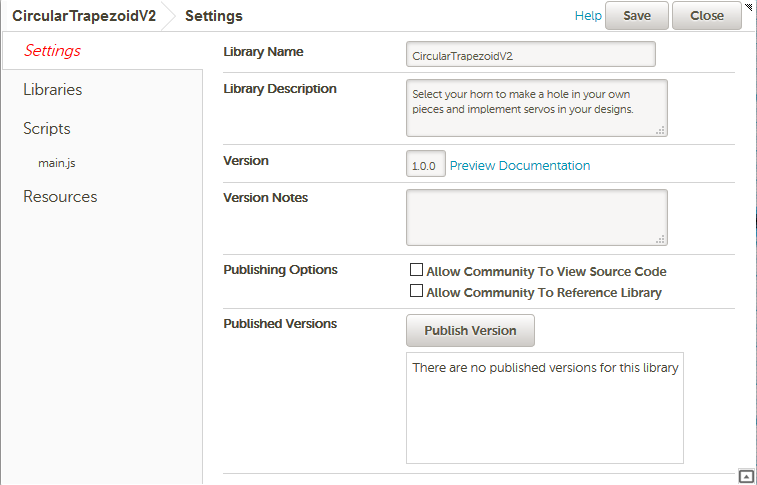
Task: Click the resize grip on Library Description box
Action: point(660,130)
